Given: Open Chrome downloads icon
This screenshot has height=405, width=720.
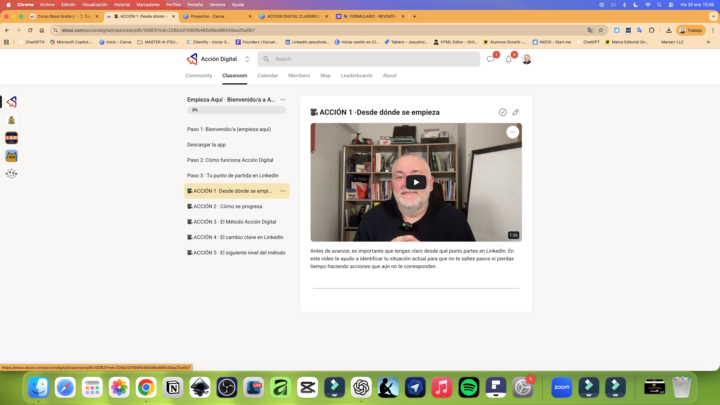Looking at the screenshot, I should (x=669, y=30).
